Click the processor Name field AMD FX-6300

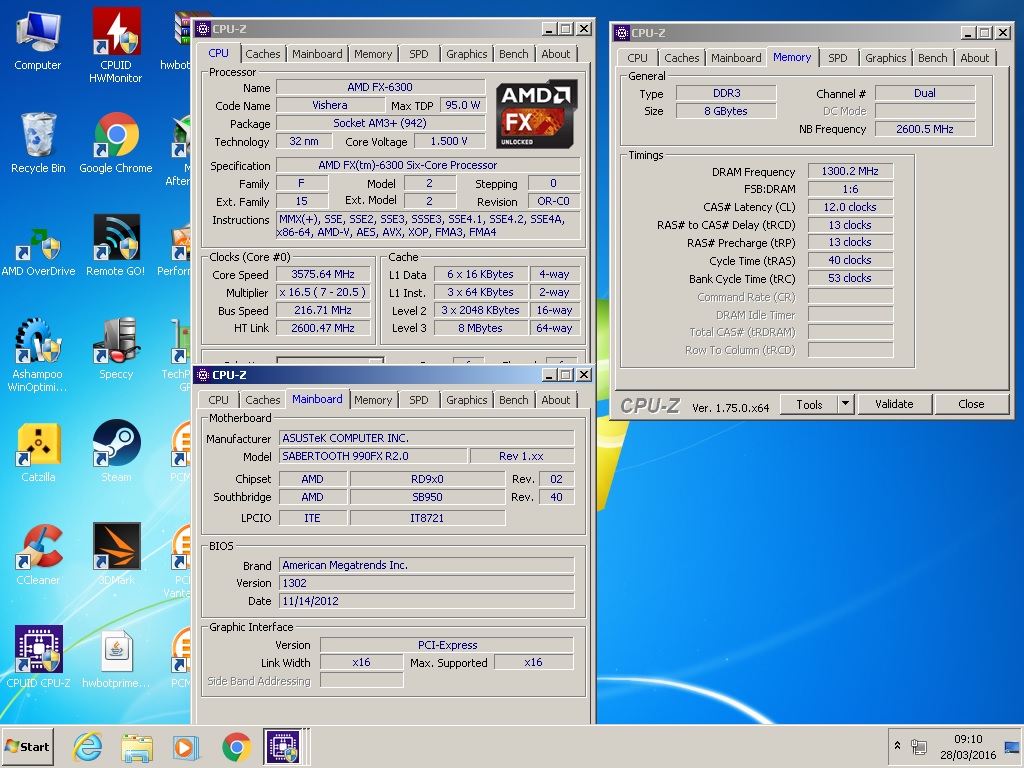380,87
